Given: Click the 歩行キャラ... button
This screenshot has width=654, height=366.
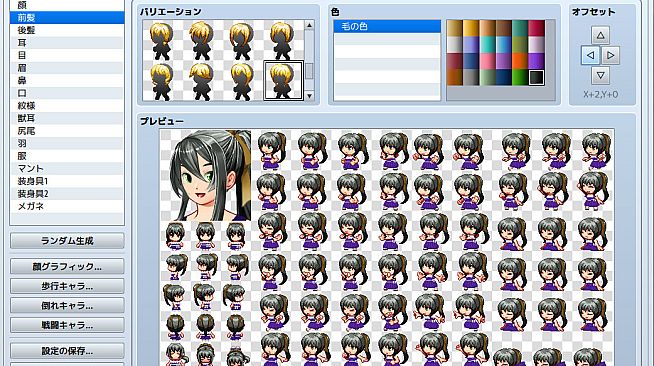Looking at the screenshot, I should point(67,286).
